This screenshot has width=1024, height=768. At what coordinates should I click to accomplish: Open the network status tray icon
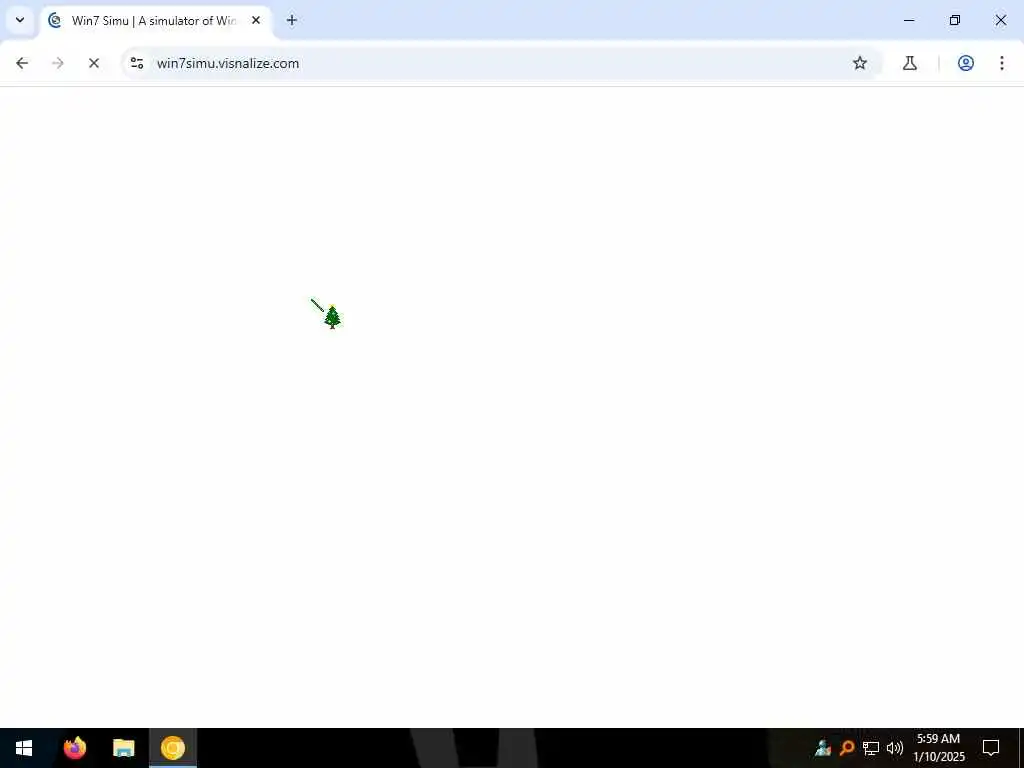coord(871,748)
